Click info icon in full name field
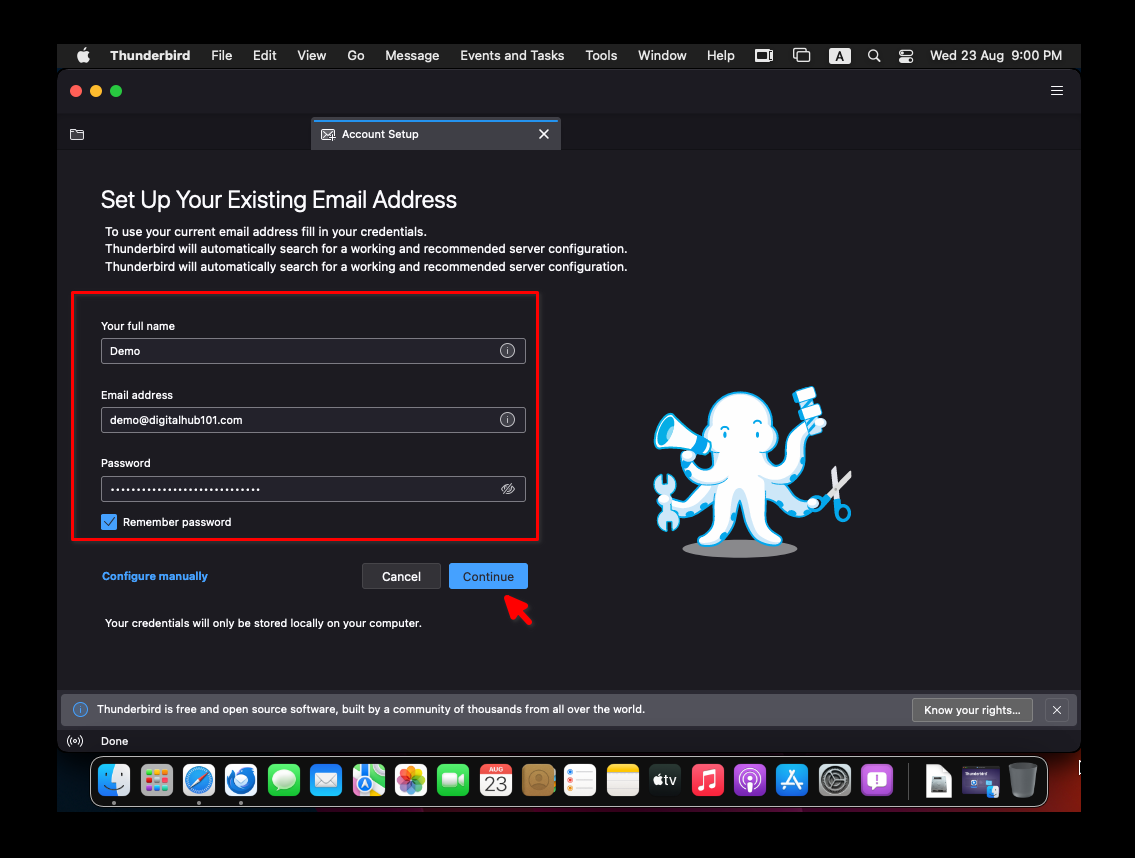1135x858 pixels. (507, 350)
